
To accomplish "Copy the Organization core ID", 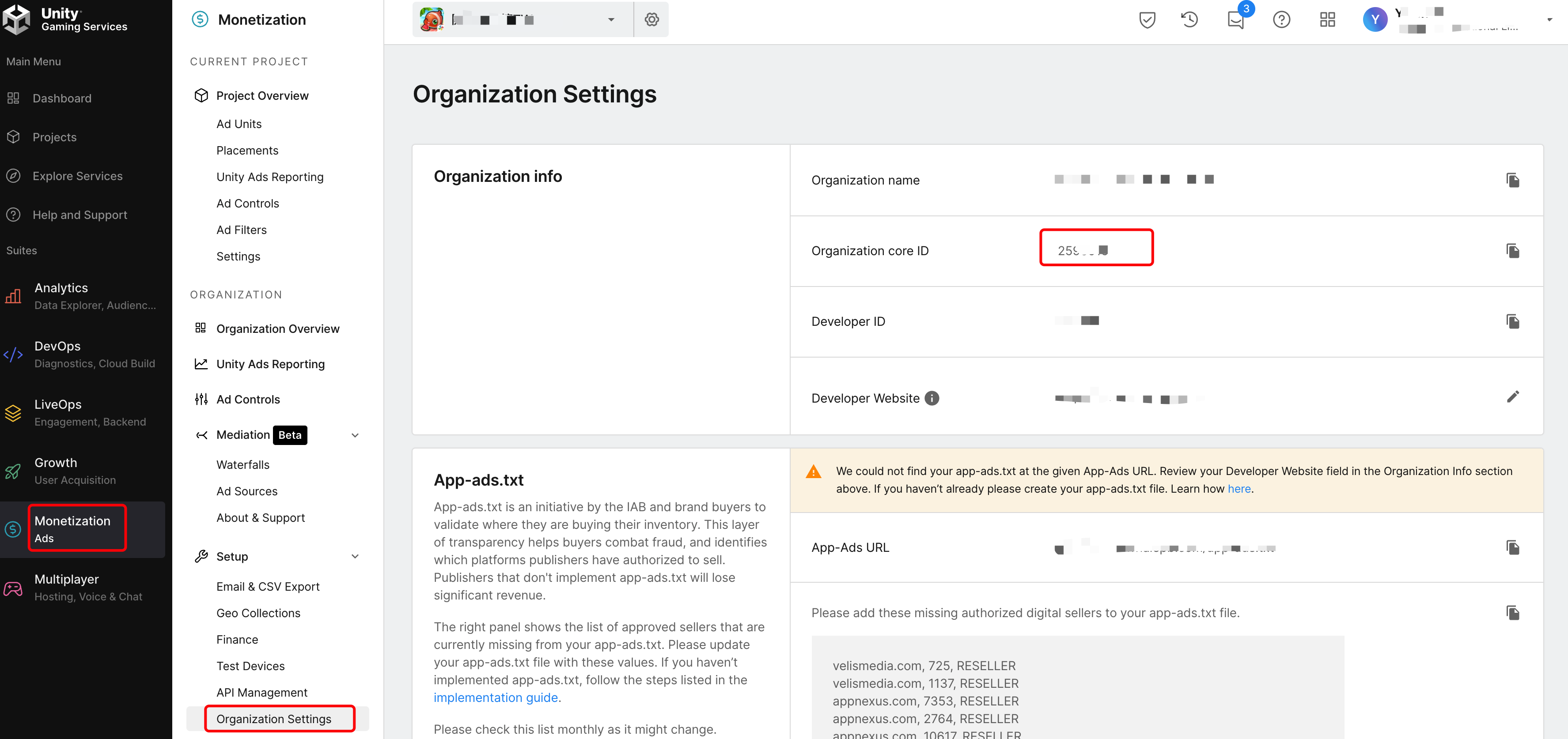I will (x=1513, y=251).
